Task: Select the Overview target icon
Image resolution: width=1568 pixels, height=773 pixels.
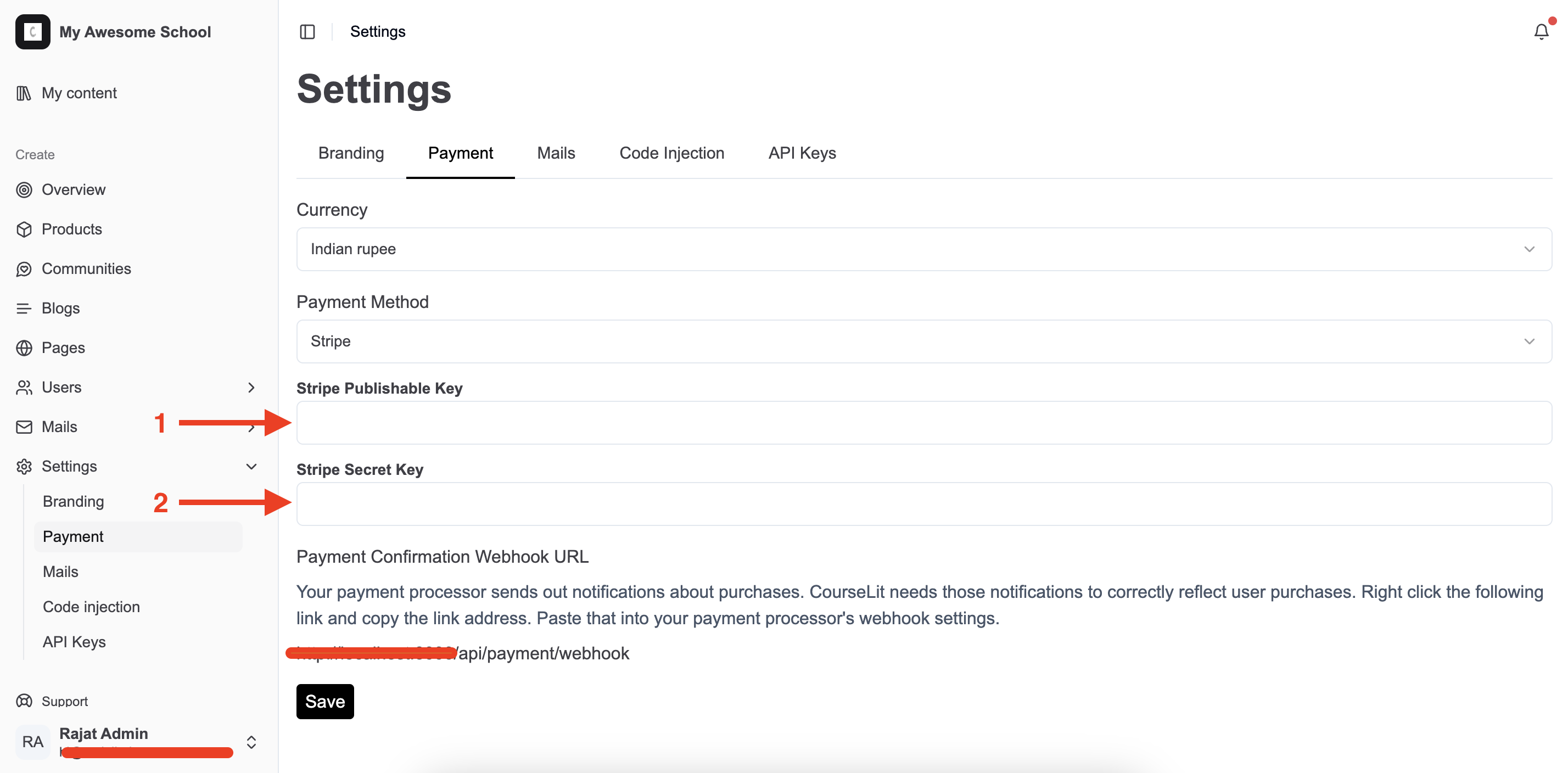Action: 24,189
